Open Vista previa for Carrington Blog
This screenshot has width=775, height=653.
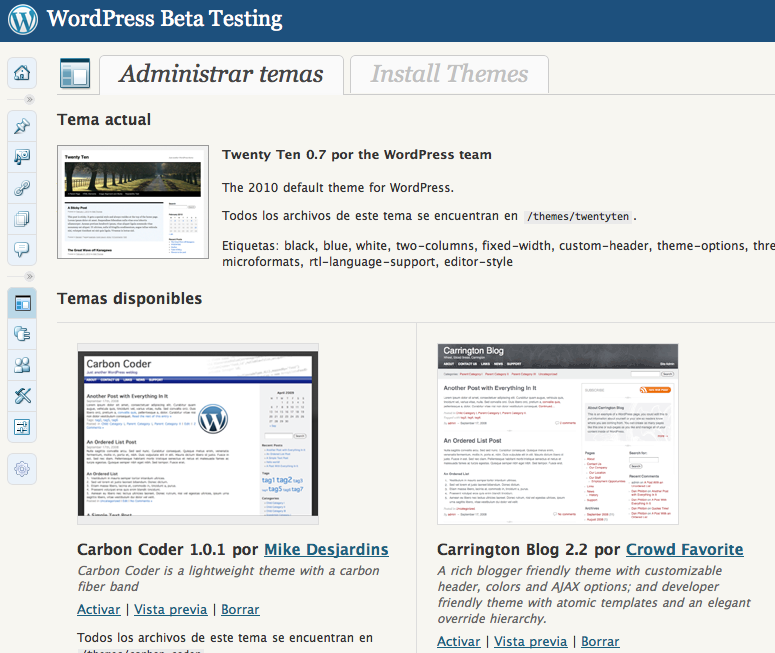coord(530,641)
